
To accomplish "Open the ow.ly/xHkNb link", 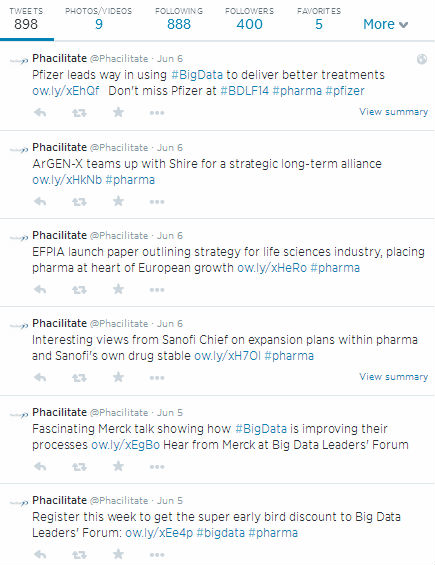I will [67, 179].
